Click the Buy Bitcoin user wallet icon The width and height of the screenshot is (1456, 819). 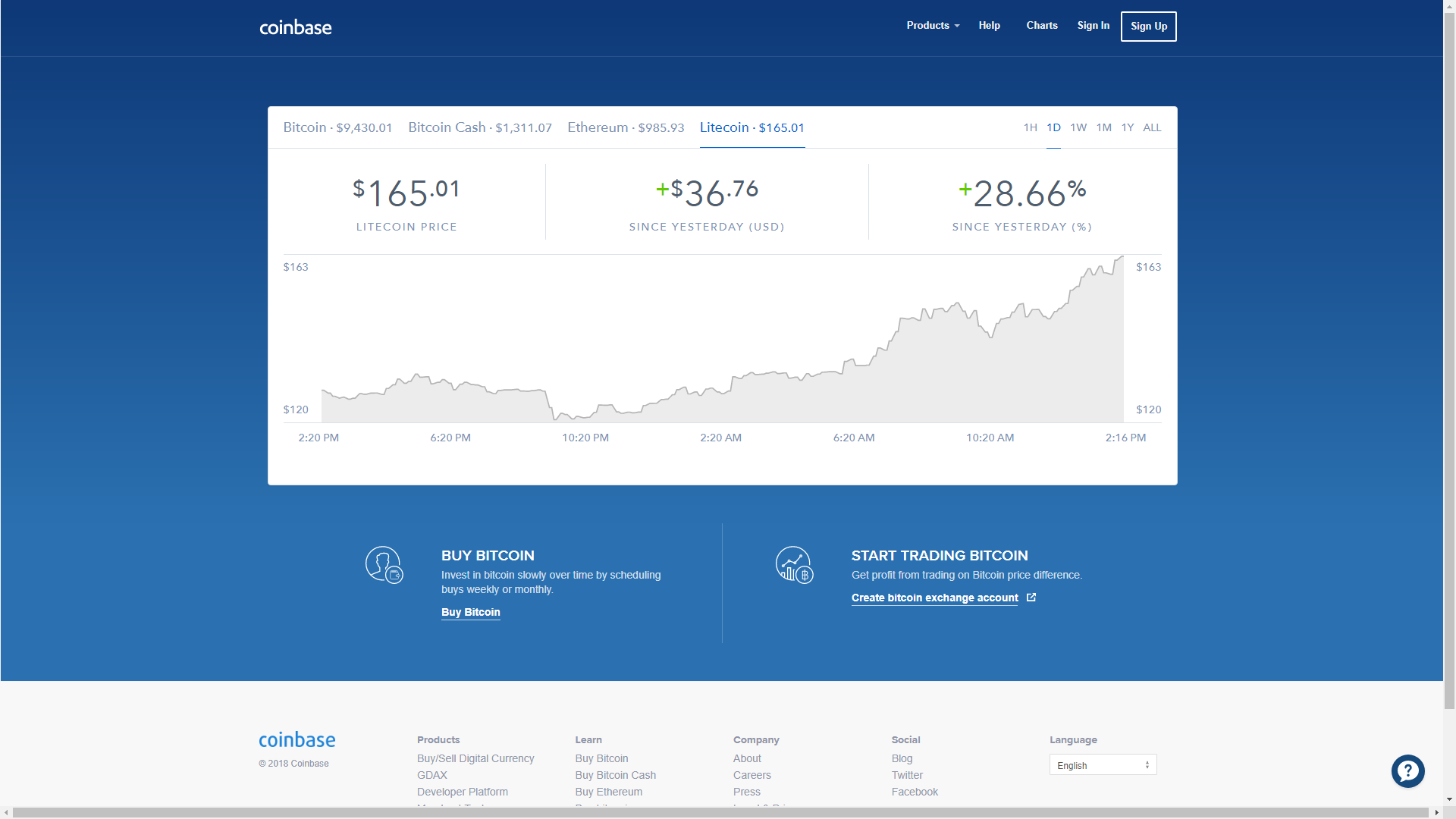point(384,565)
